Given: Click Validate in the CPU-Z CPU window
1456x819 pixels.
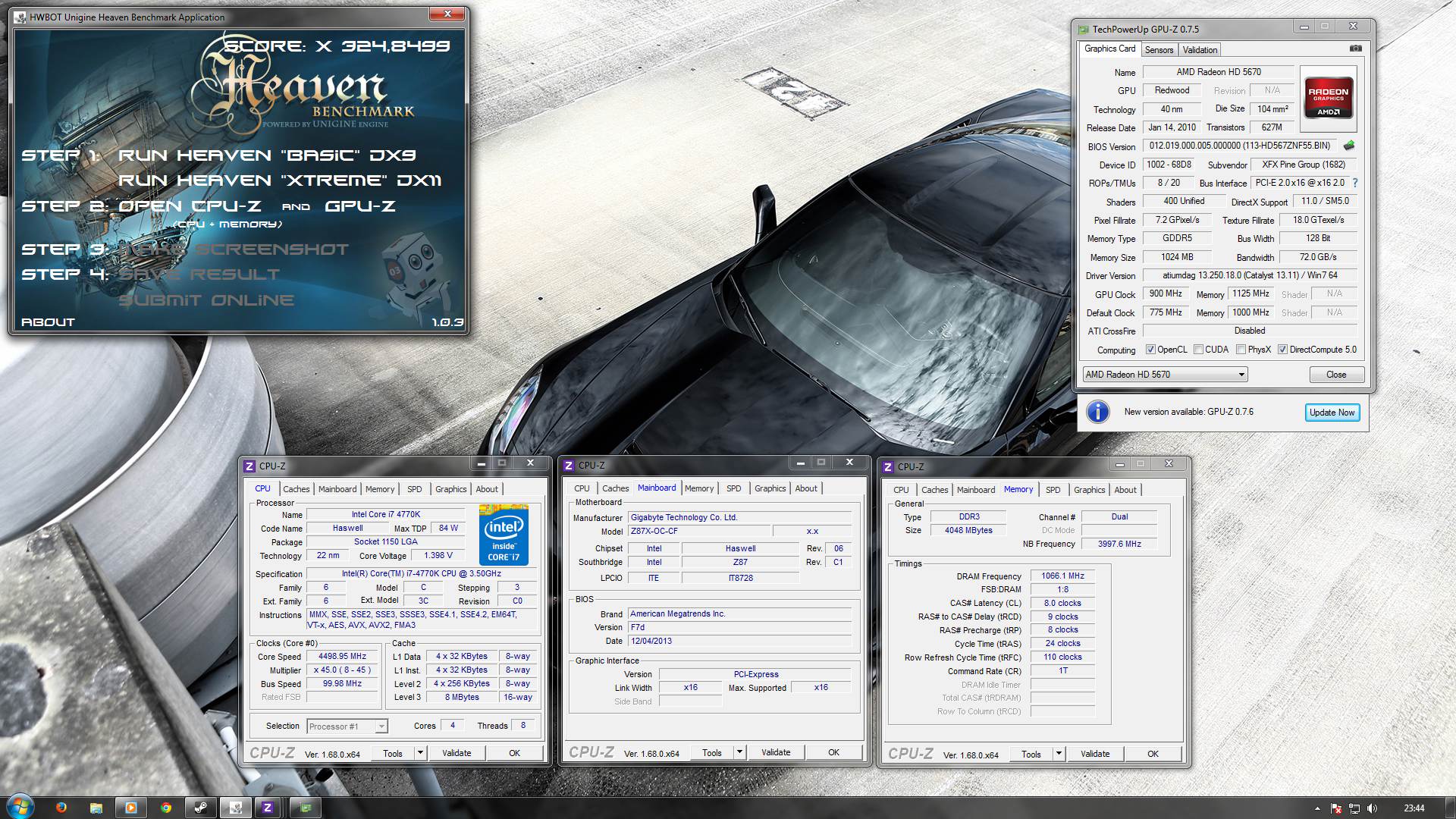Looking at the screenshot, I should pyautogui.click(x=457, y=753).
